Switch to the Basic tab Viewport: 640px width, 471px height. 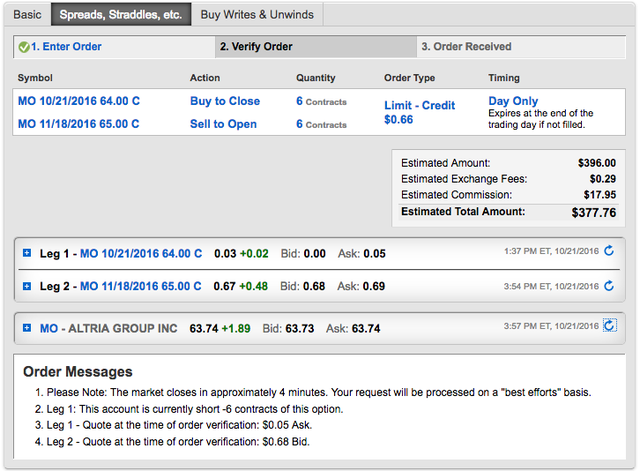coord(26,15)
